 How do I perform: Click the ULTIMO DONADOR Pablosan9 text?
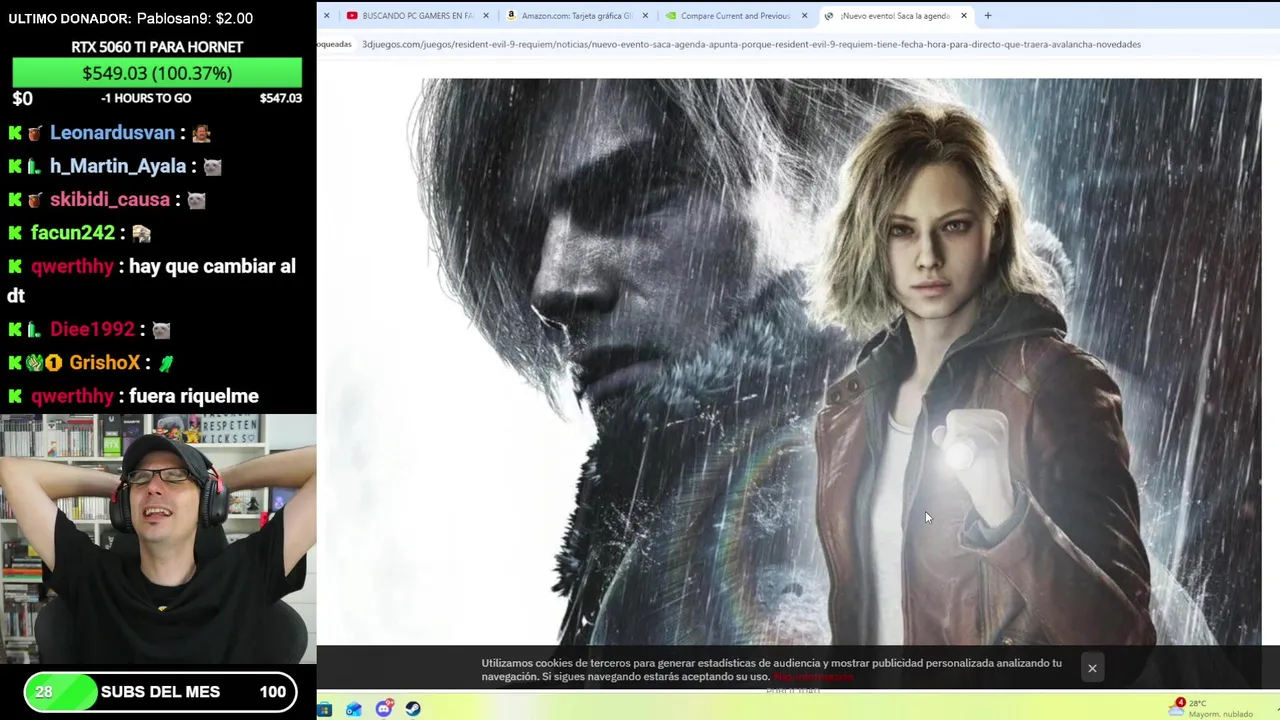pyautogui.click(x=131, y=18)
